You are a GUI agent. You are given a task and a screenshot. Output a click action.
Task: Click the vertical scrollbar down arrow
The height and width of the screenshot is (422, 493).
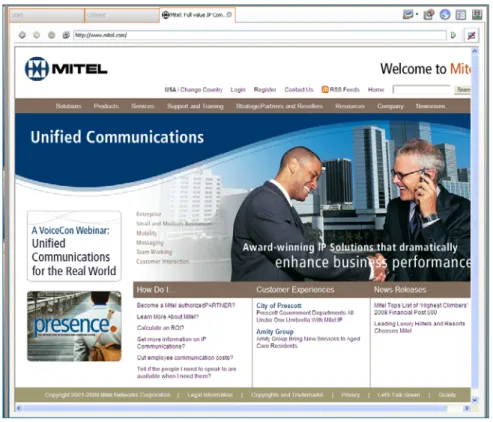click(475, 400)
